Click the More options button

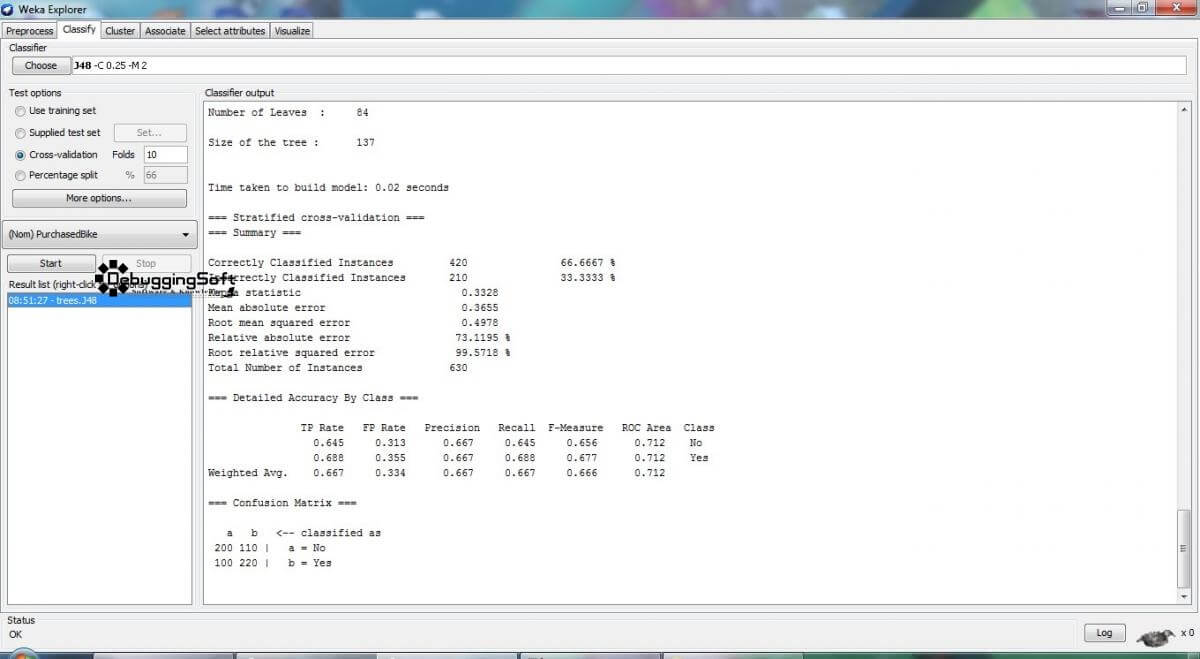click(98, 197)
